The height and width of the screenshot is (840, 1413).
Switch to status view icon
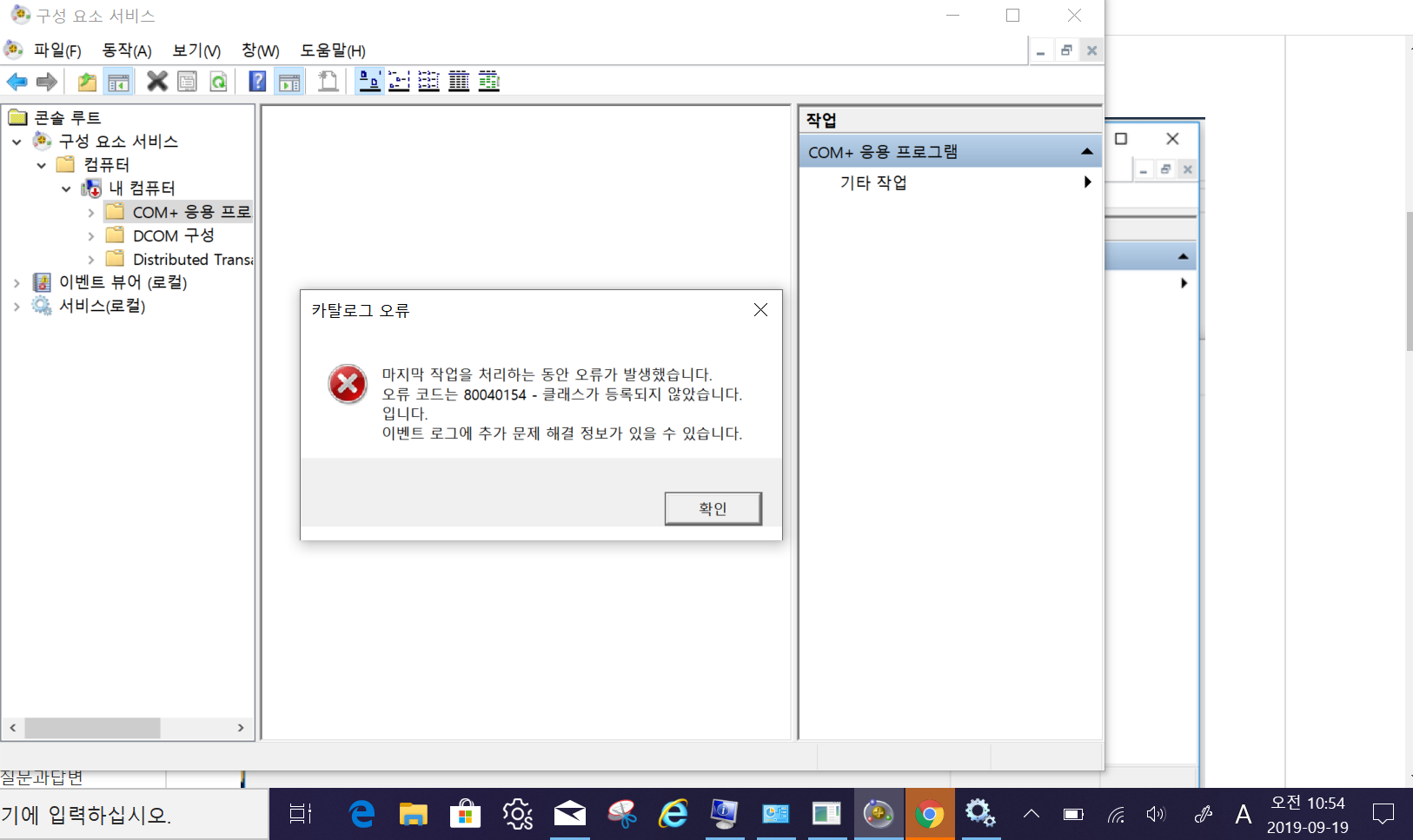point(489,82)
